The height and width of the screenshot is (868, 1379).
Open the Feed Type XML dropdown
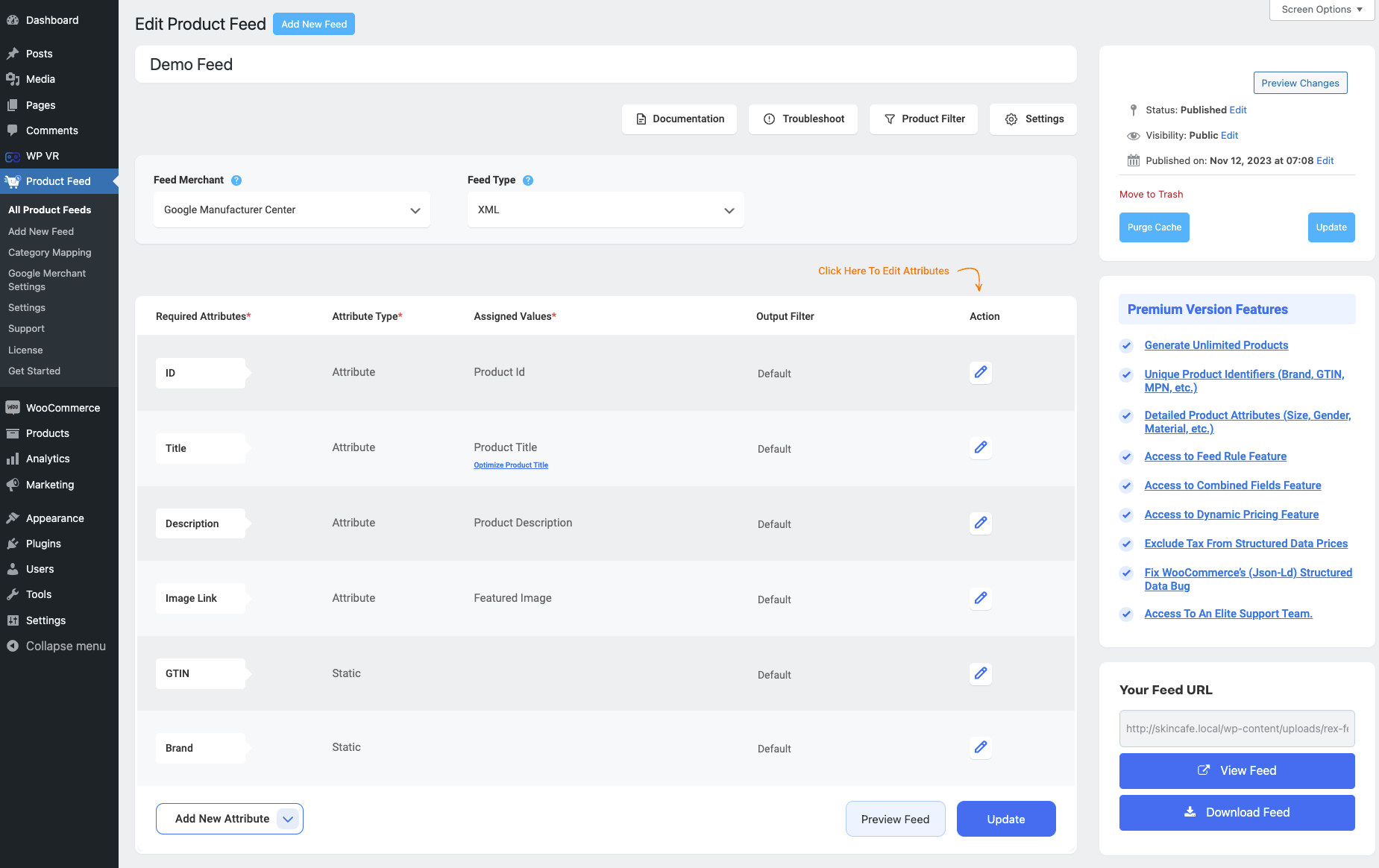606,210
